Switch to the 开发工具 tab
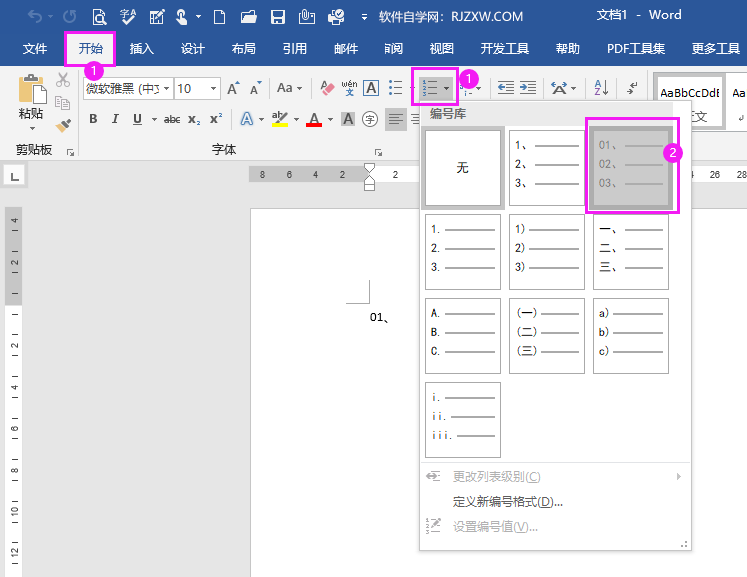Viewport: 747px width, 577px height. [505, 49]
